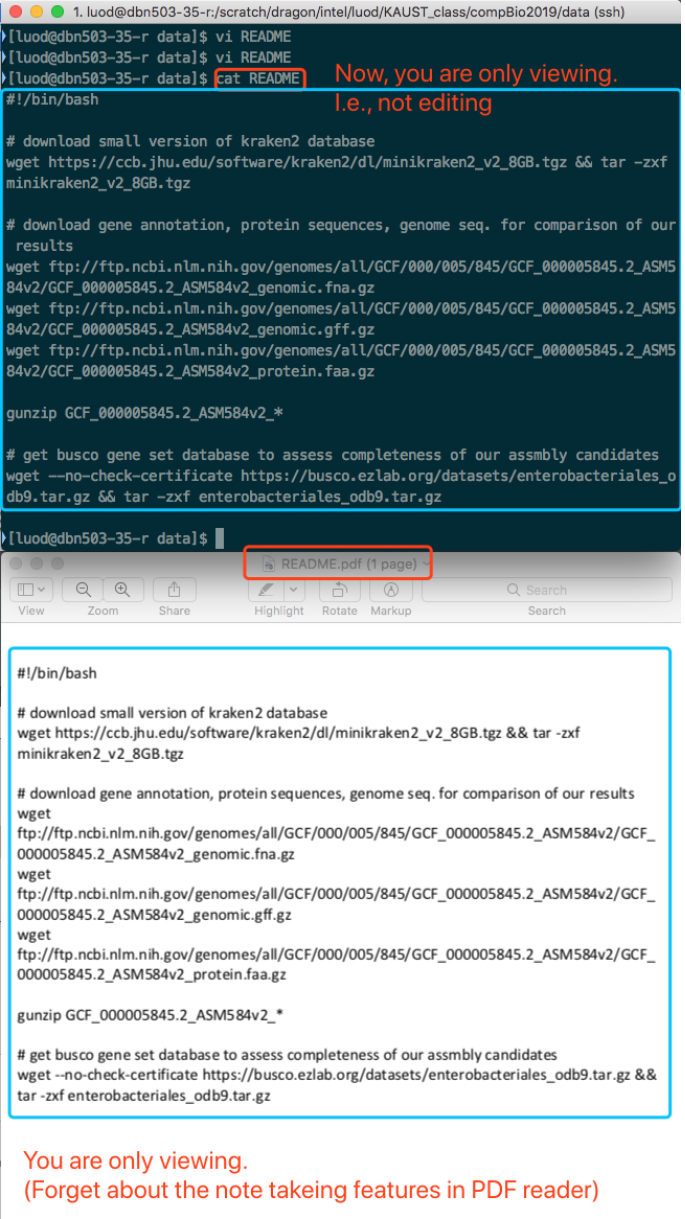Click '000005845.2_ASM584v2_genomic.fna.gz' in the PDF
This screenshot has height=1219, width=685.
[x=155, y=854]
